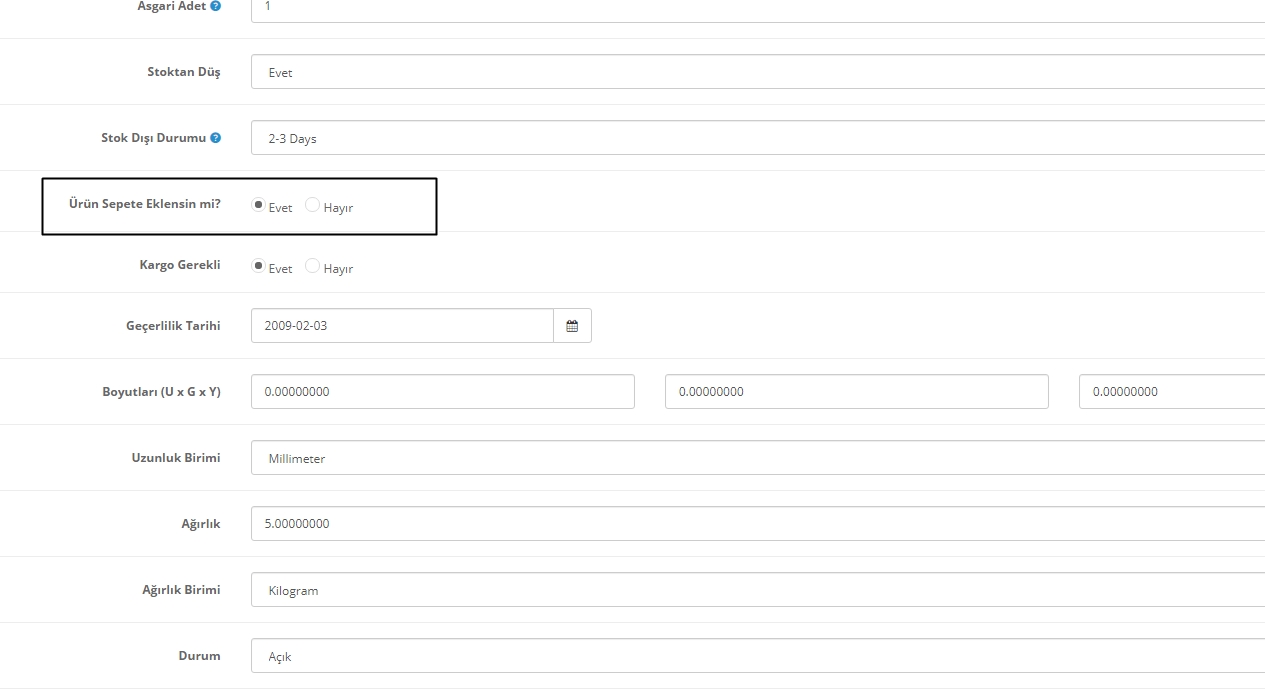This screenshot has width=1265, height=696.
Task: Open the Ağırlık Birimi Kilogram dropdown
Action: (x=758, y=590)
